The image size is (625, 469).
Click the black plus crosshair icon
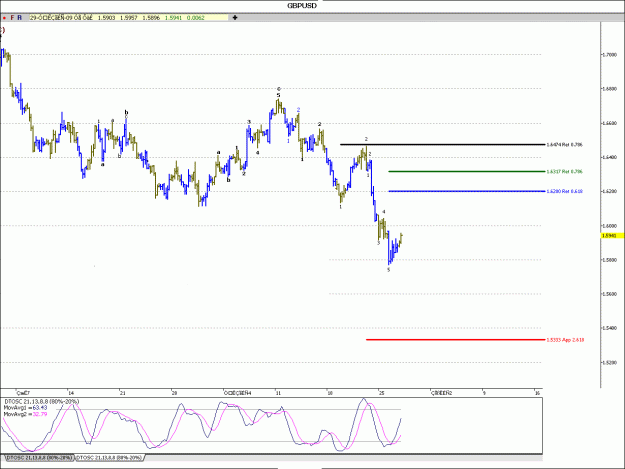(x=235, y=18)
